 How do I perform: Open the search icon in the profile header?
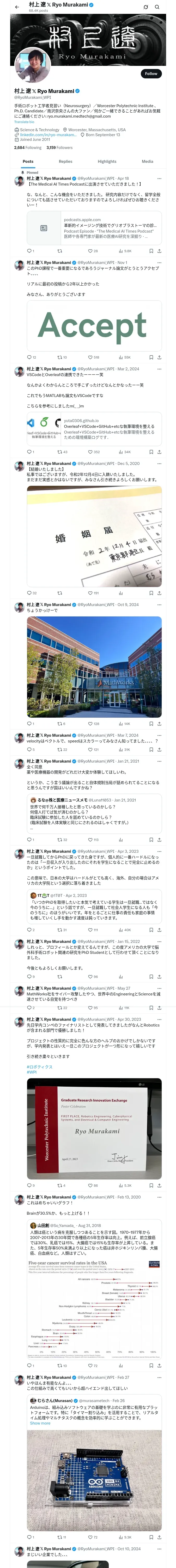pyautogui.click(x=157, y=7)
